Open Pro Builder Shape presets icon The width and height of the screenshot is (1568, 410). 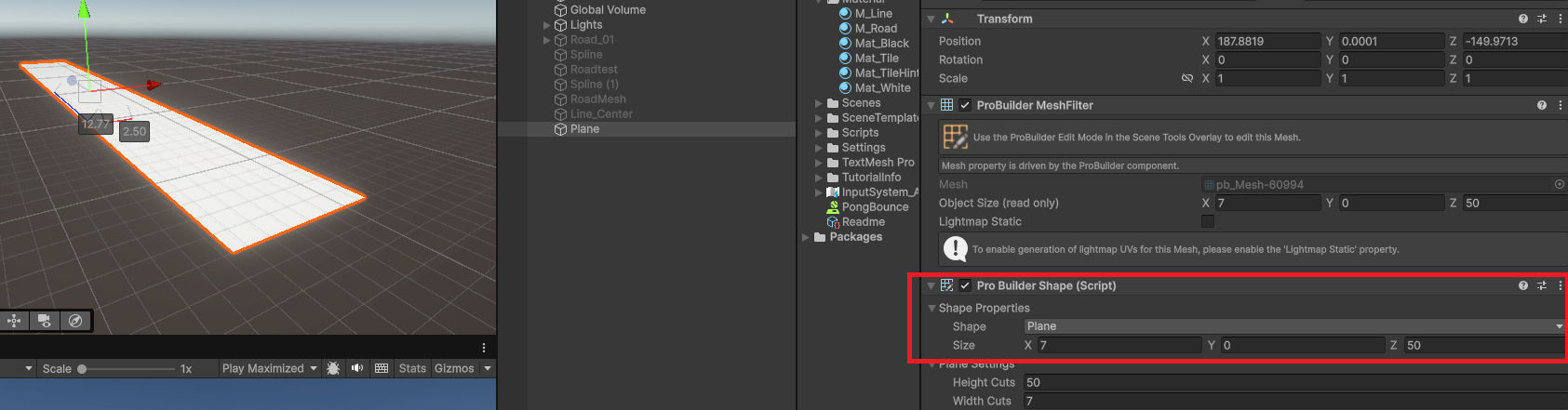[1542, 285]
